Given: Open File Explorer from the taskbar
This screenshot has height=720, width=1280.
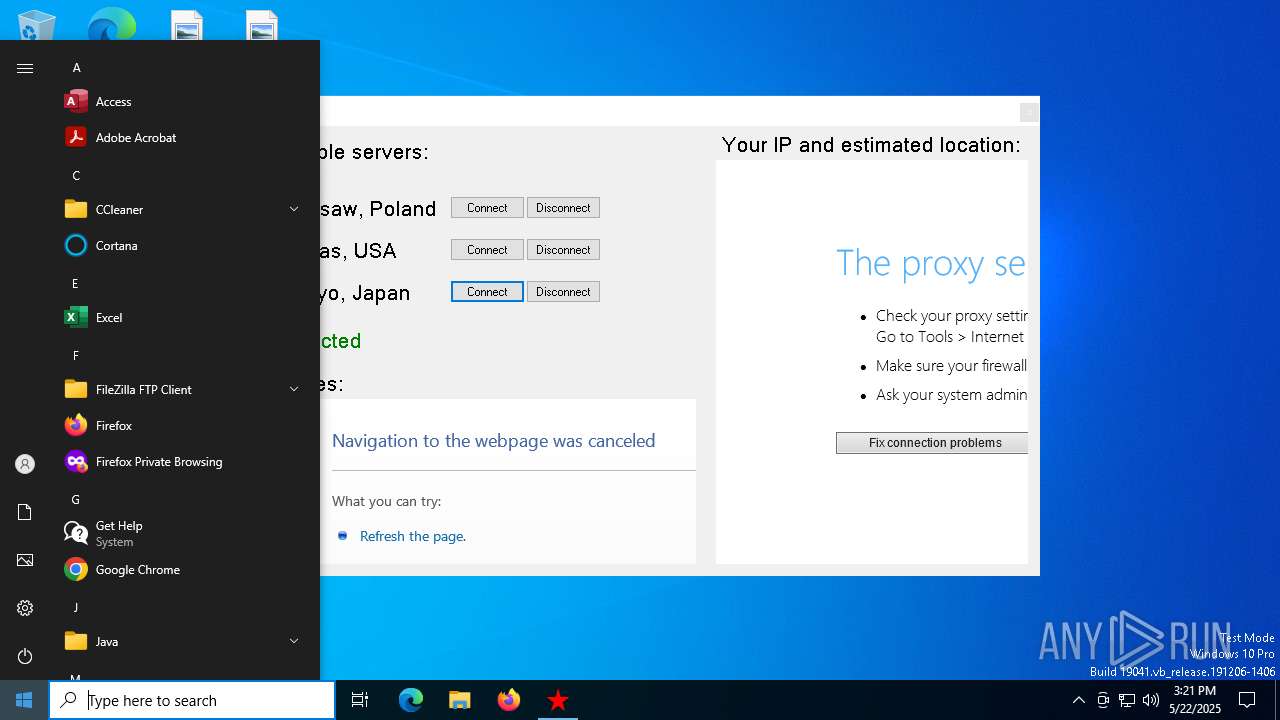Looking at the screenshot, I should pos(460,700).
